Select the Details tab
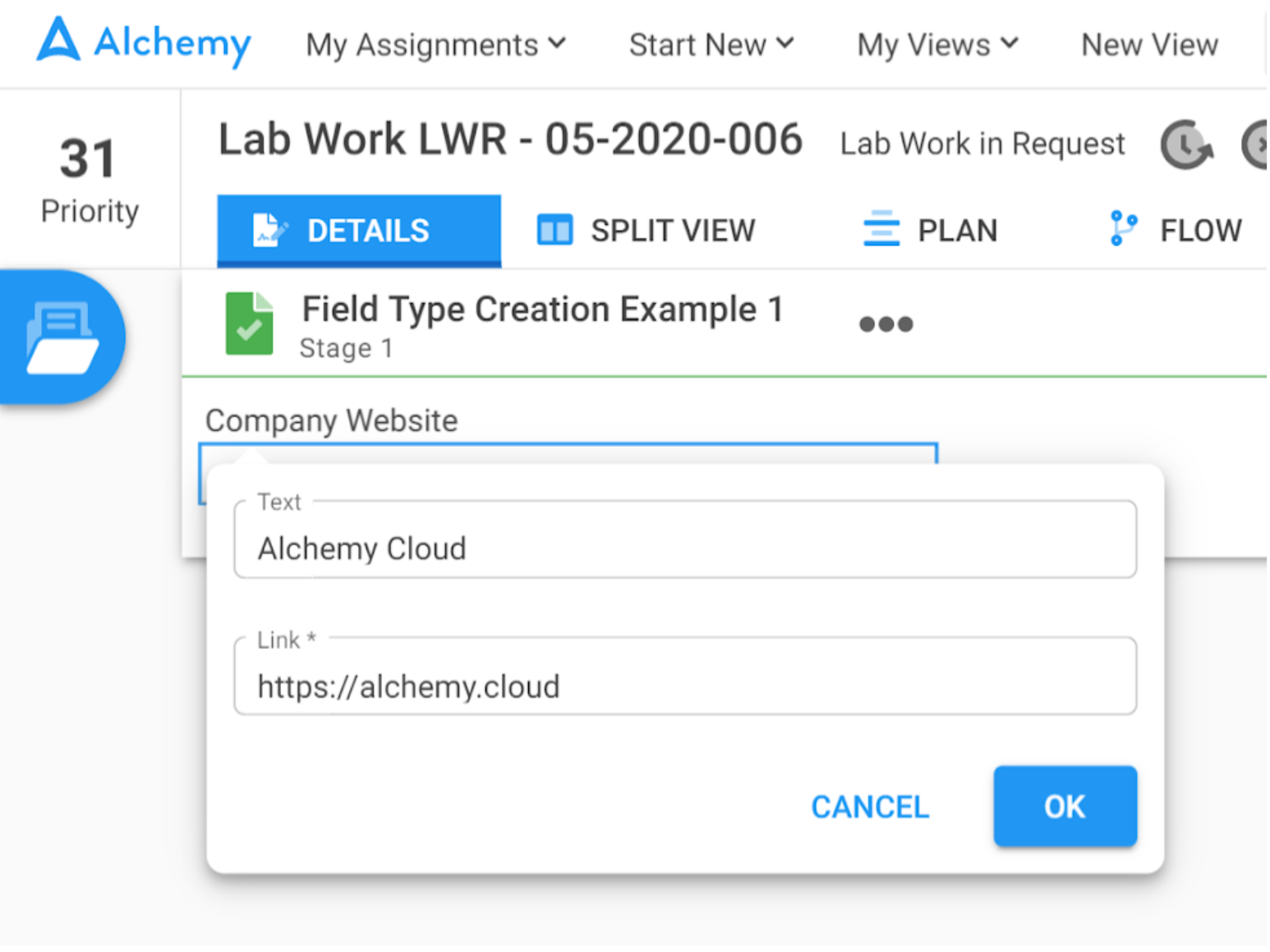Viewport: 1270px width, 952px height. pyautogui.click(x=359, y=231)
